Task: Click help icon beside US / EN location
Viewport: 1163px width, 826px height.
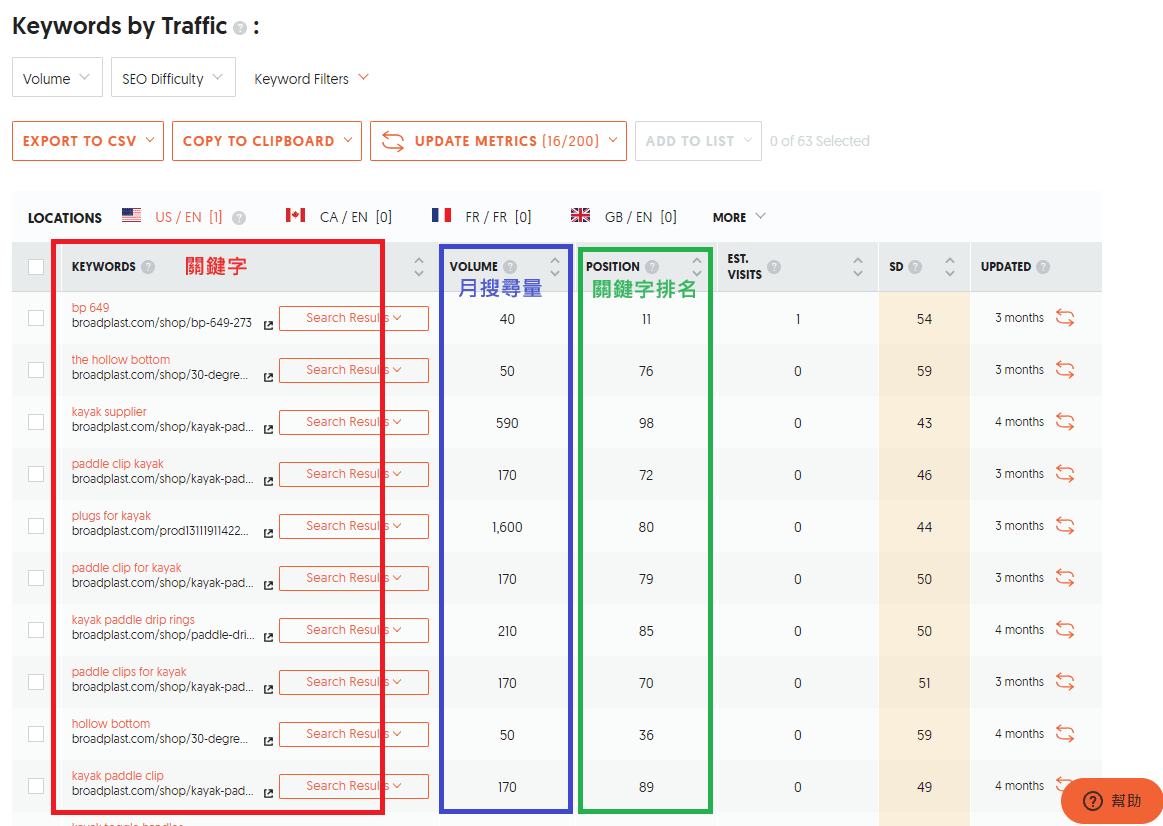Action: (x=239, y=218)
